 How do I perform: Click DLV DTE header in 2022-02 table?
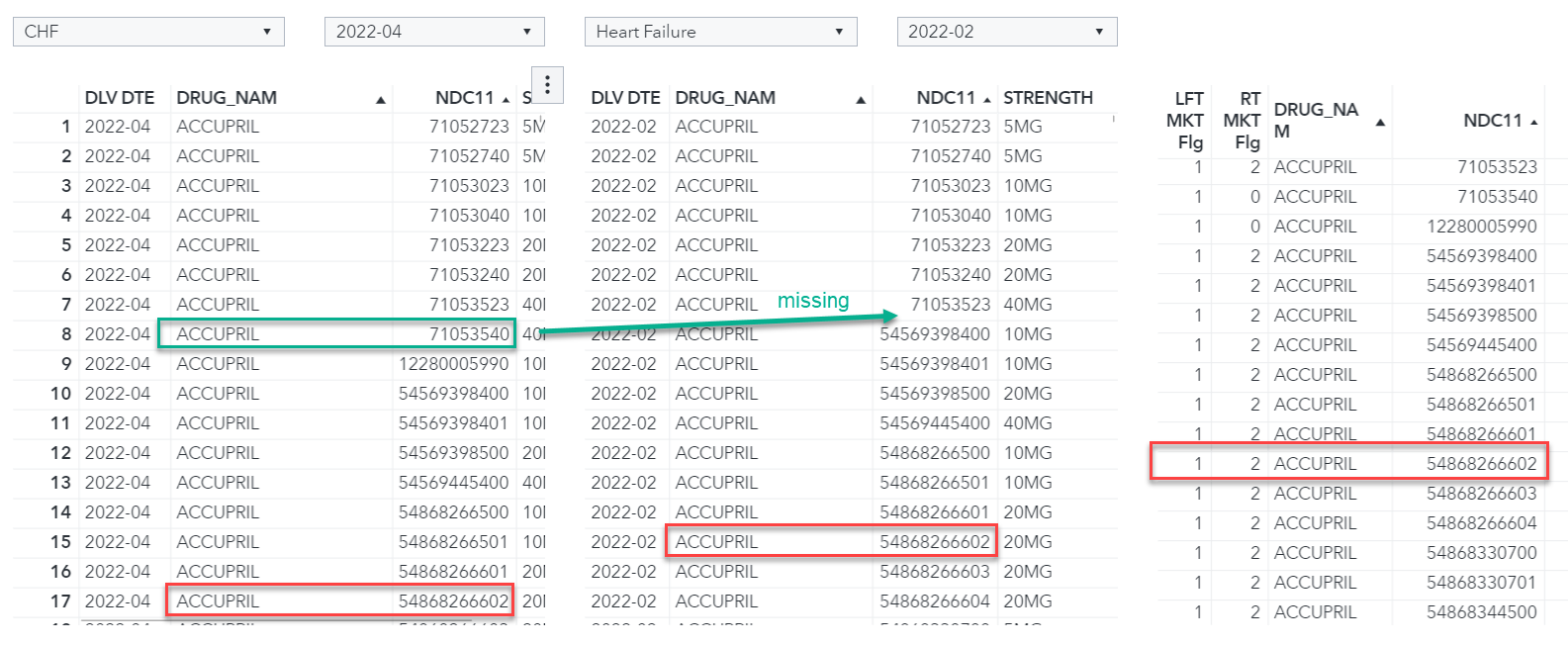click(625, 98)
